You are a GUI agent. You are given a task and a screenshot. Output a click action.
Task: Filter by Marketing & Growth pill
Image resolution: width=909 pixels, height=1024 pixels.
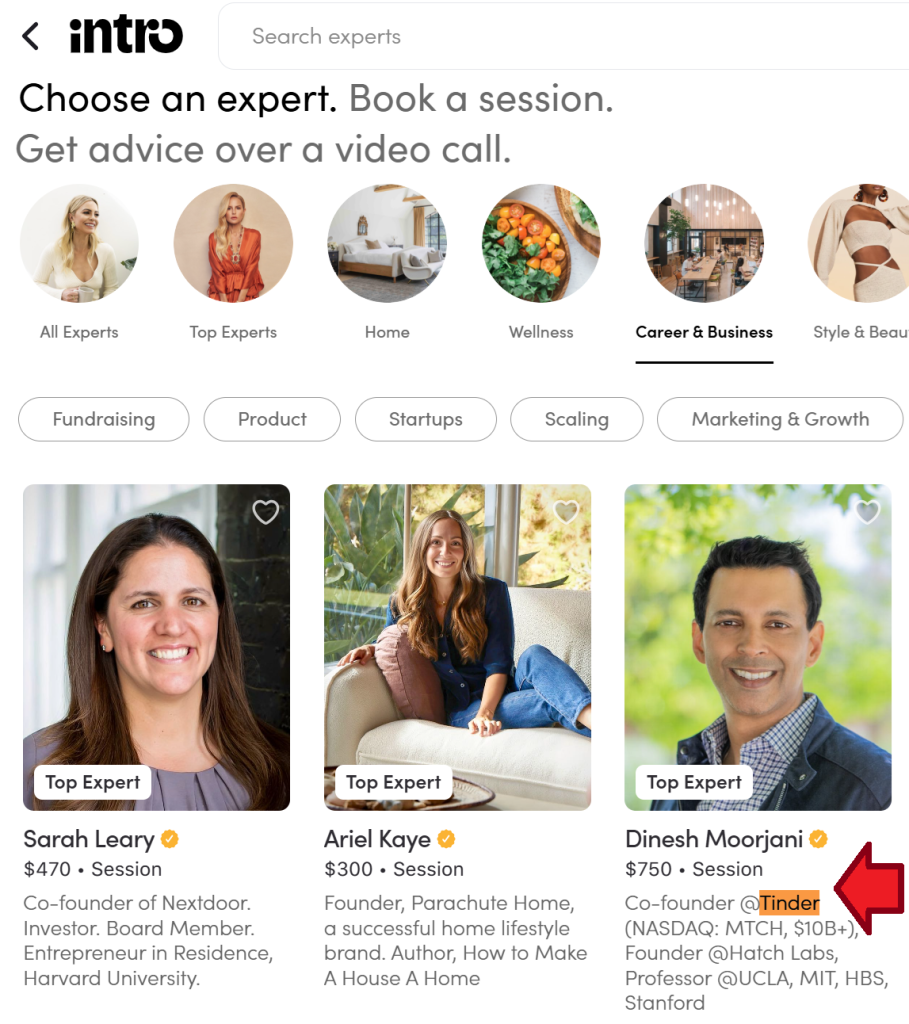(780, 419)
